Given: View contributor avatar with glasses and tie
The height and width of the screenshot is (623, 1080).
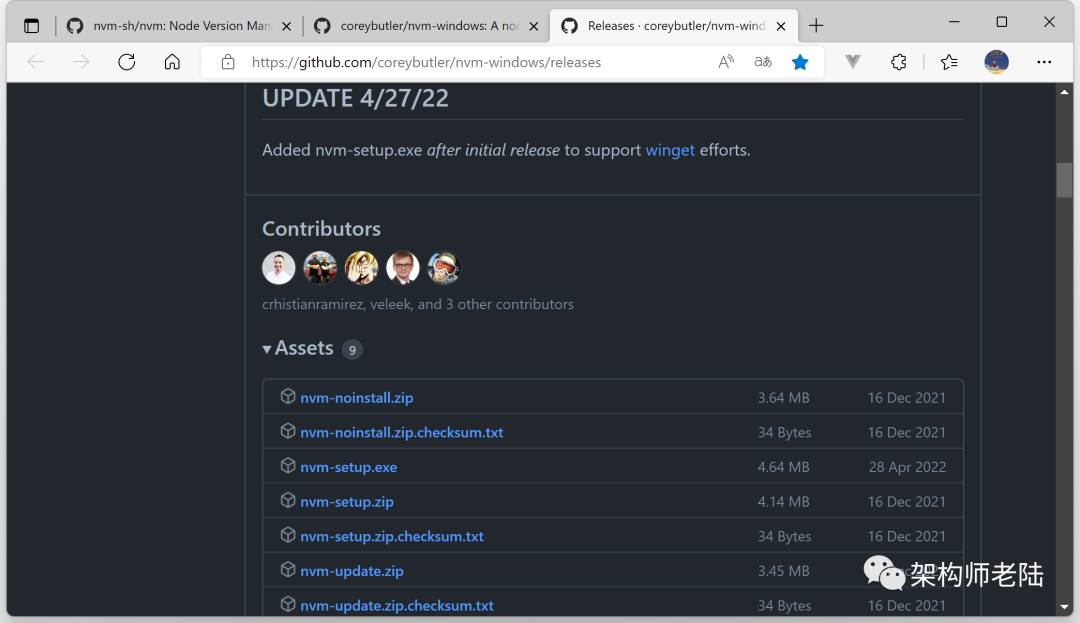Looking at the screenshot, I should click(403, 268).
